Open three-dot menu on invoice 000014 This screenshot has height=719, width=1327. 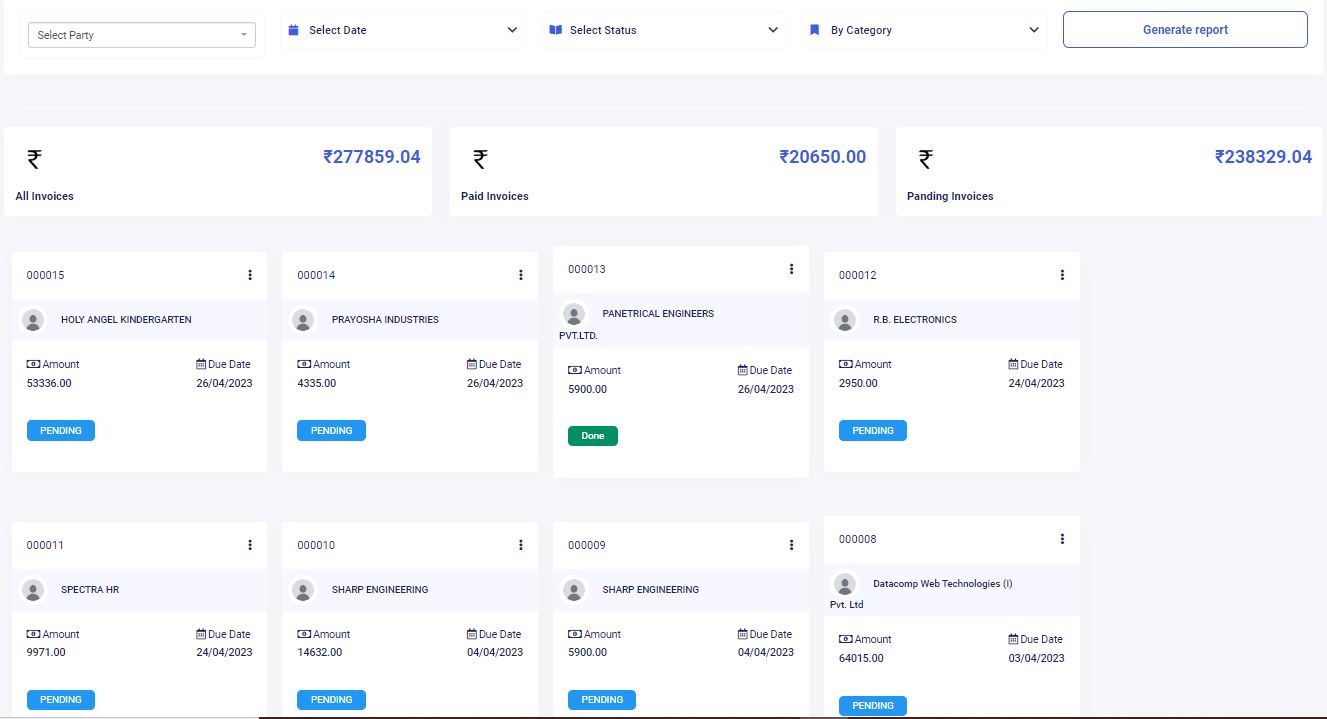pyautogui.click(x=521, y=275)
